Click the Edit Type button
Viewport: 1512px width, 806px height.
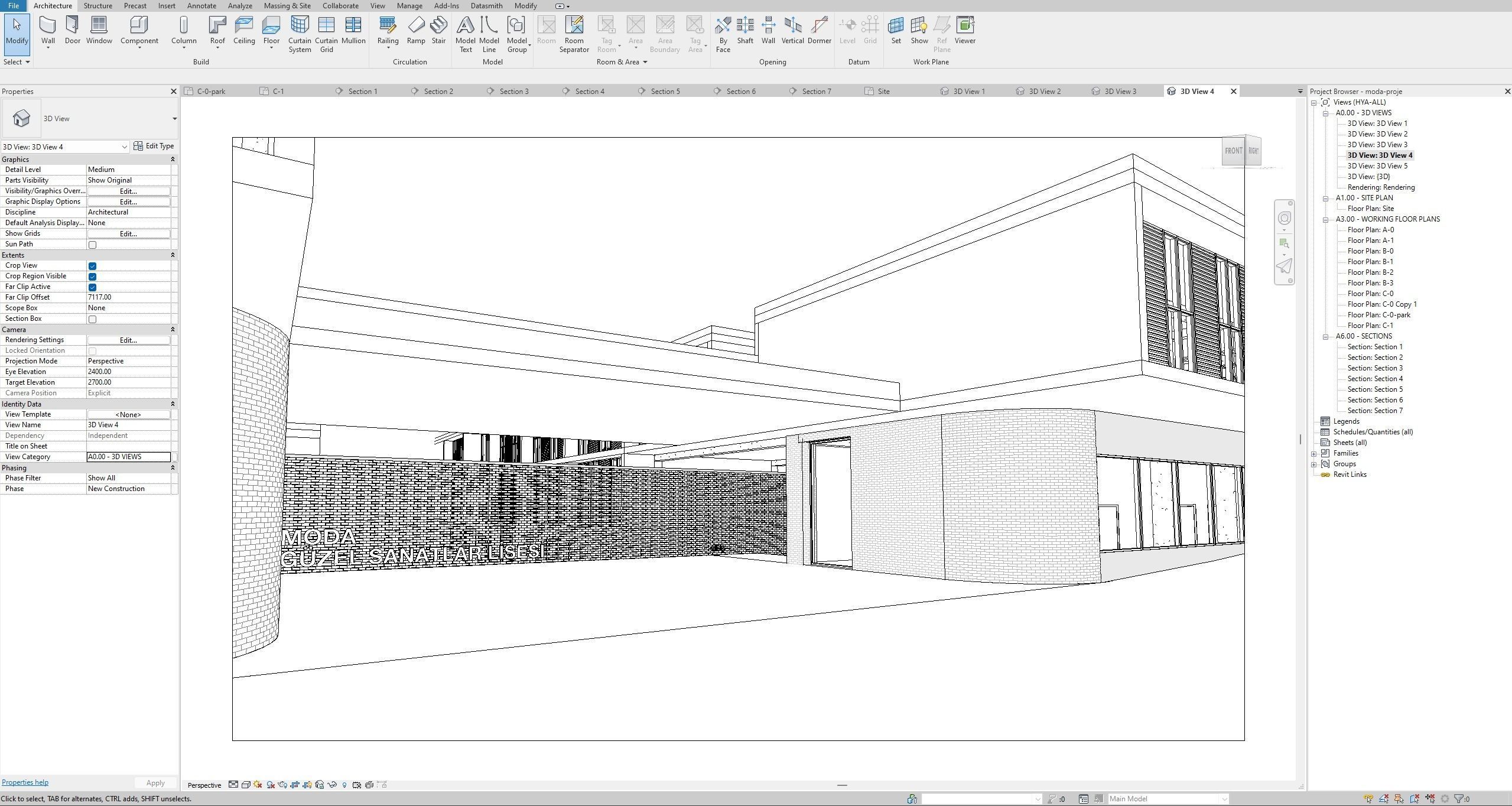[x=154, y=146]
